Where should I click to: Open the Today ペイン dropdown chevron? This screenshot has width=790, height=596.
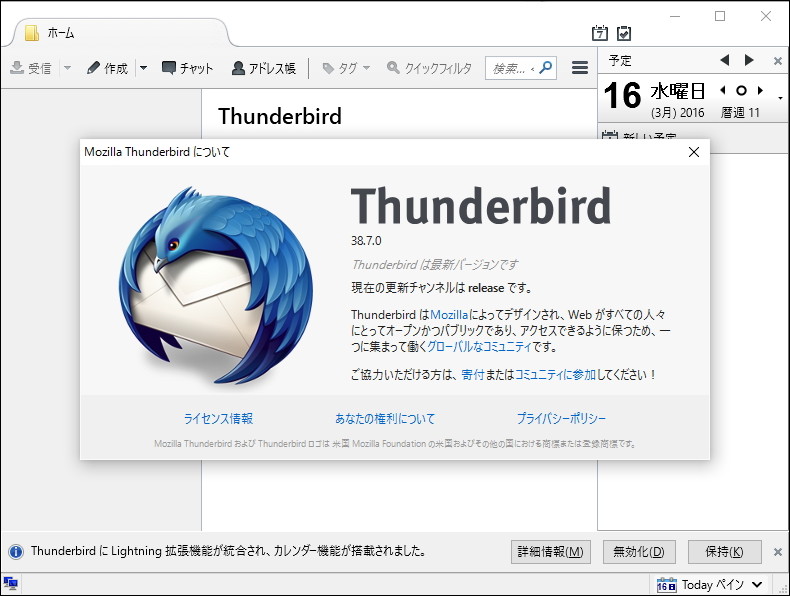(x=757, y=585)
